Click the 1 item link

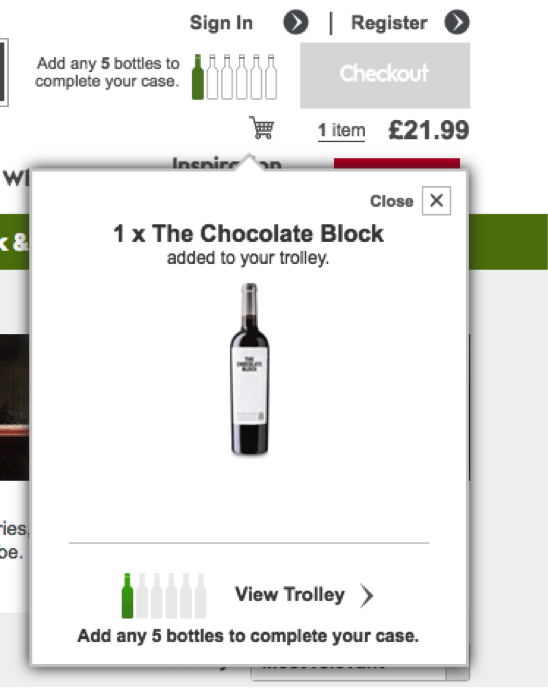click(341, 131)
